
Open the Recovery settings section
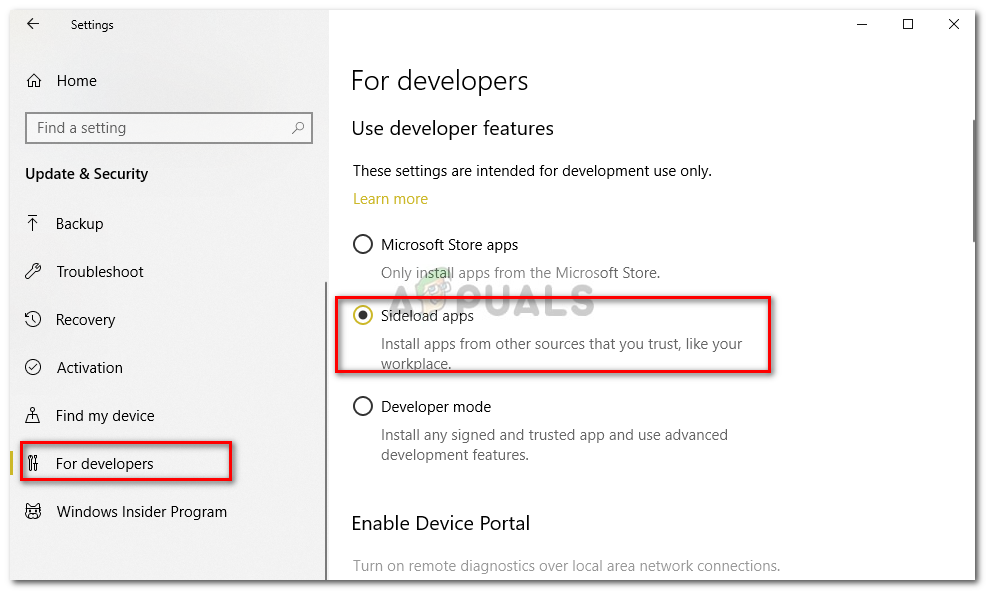[x=85, y=320]
